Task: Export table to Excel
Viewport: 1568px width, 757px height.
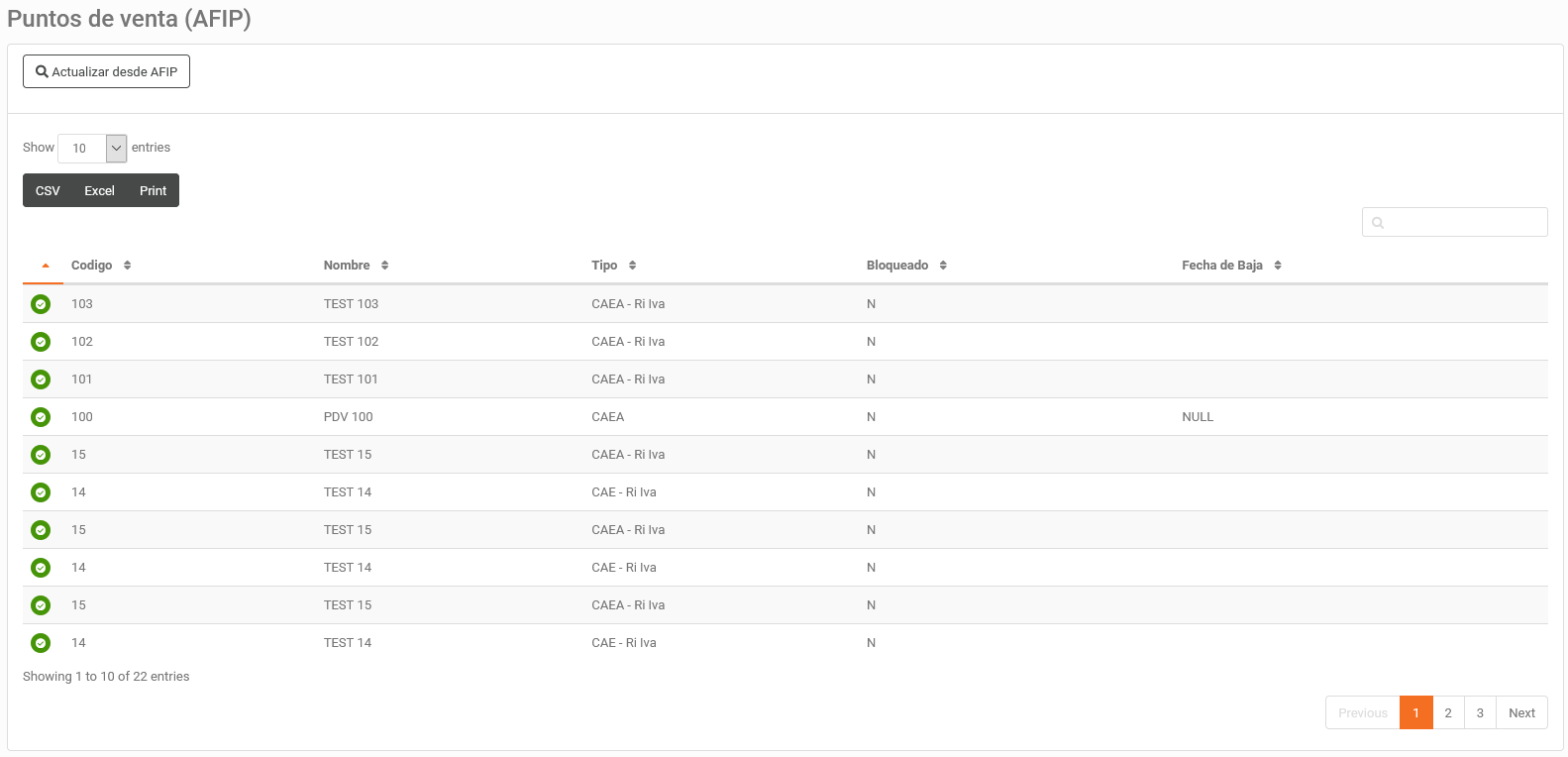Action: tap(99, 191)
